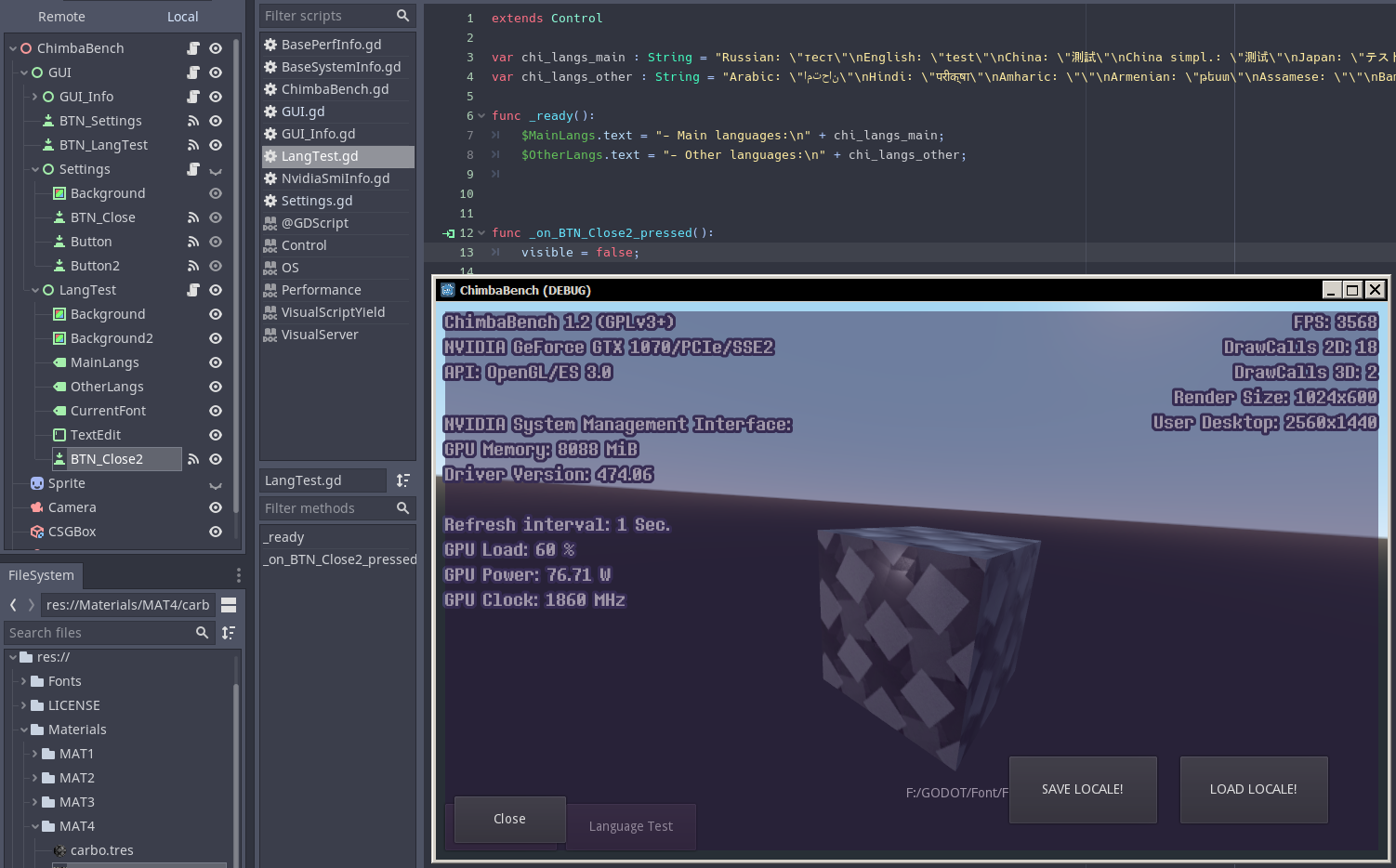Click the magnifier in Filter methods box
The image size is (1396, 868).
tap(402, 508)
